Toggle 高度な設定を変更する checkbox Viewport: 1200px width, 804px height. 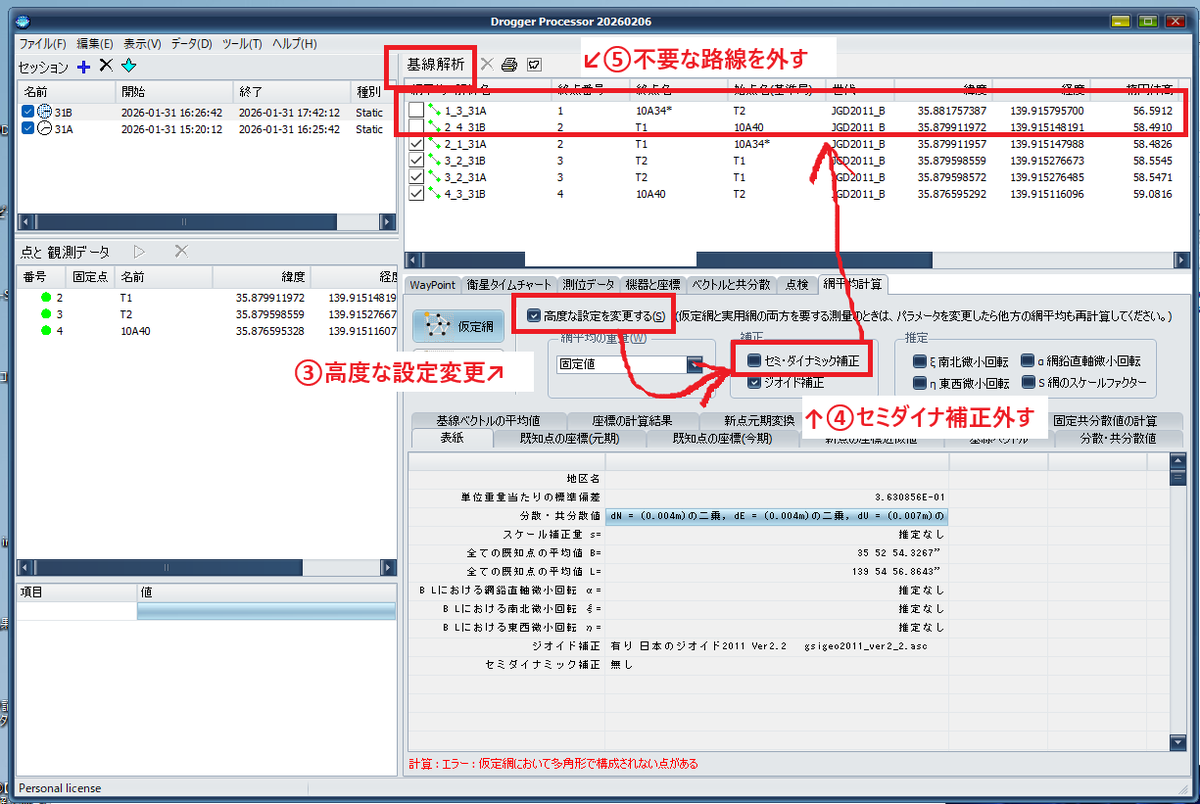tap(534, 316)
